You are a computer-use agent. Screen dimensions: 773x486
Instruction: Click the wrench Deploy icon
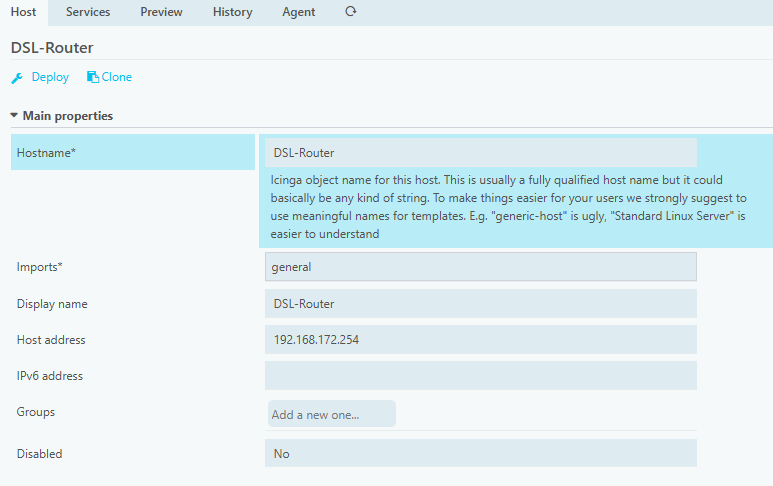click(17, 78)
